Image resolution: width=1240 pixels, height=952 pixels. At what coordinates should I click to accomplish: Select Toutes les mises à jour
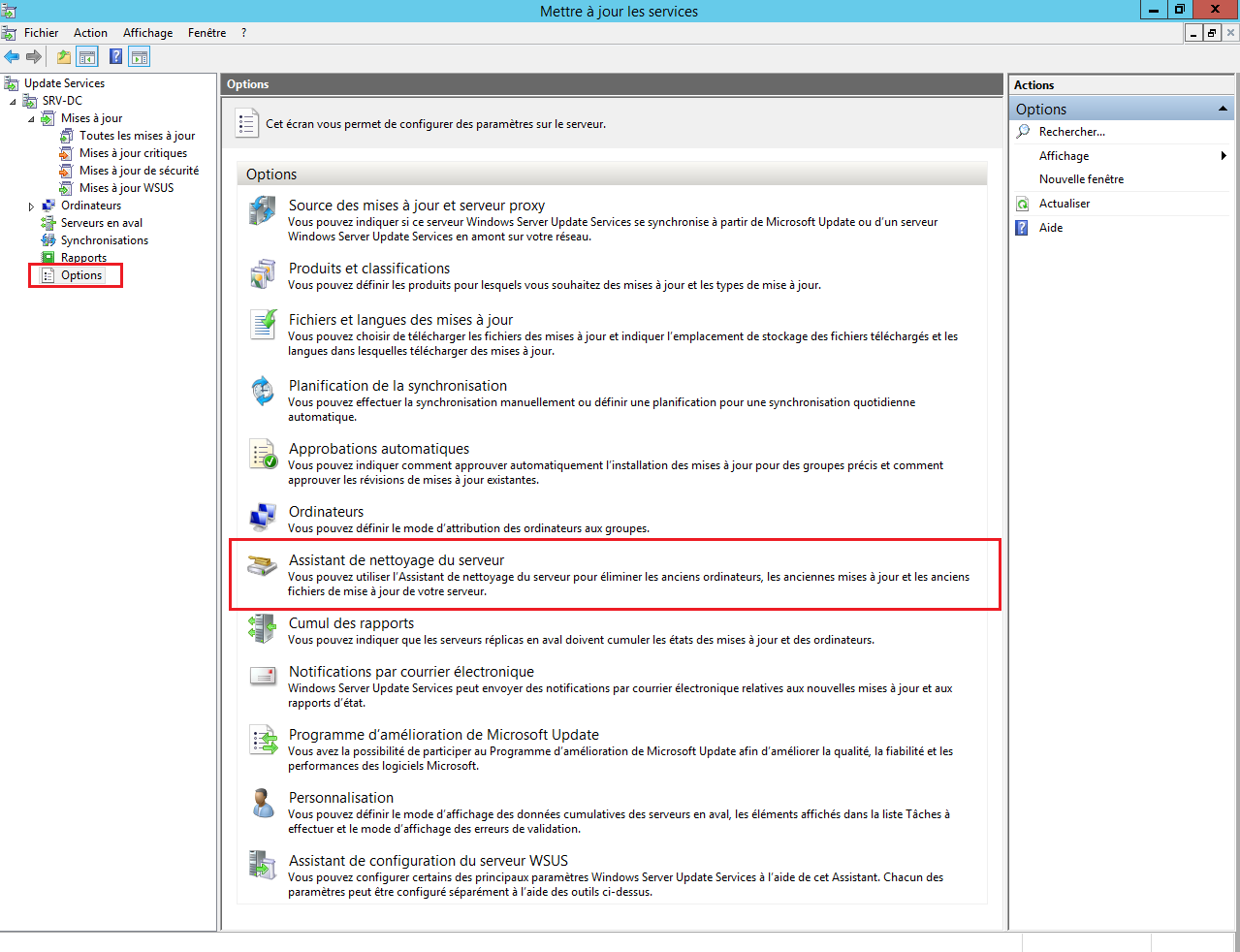(x=137, y=136)
